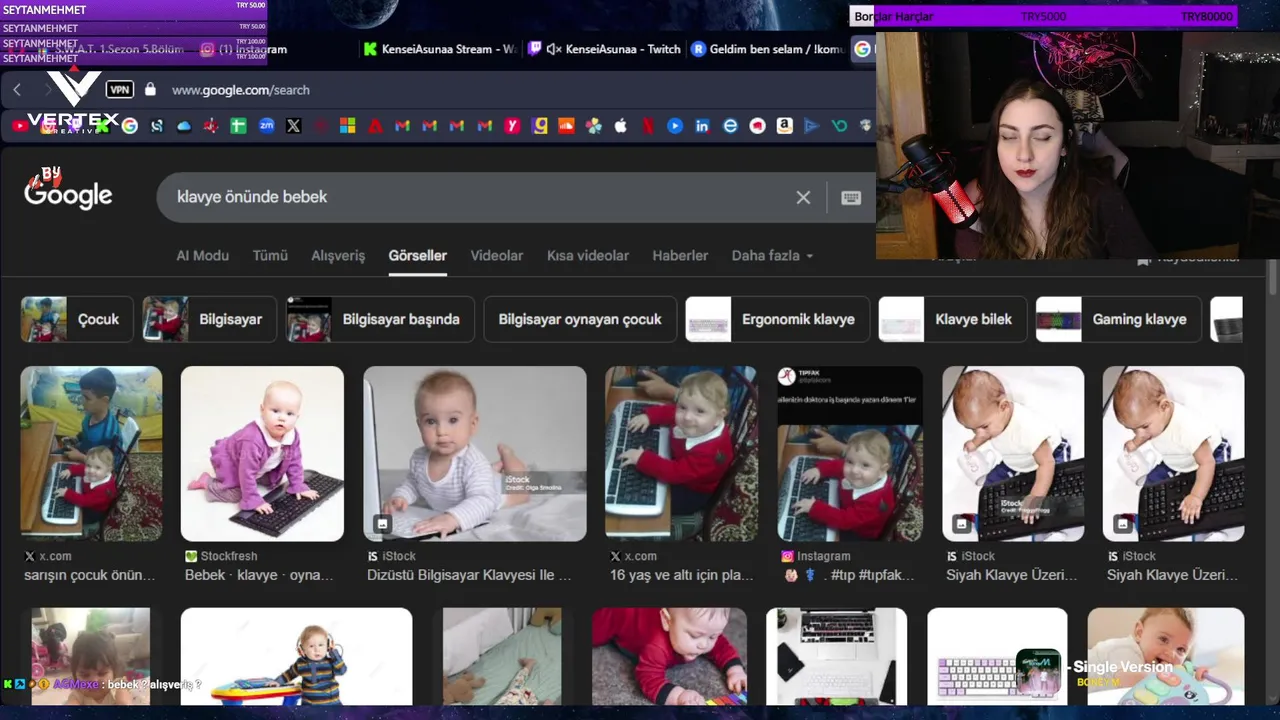Select the Bilgisayar filter chip
This screenshot has width=1280, height=720.
tap(209, 320)
